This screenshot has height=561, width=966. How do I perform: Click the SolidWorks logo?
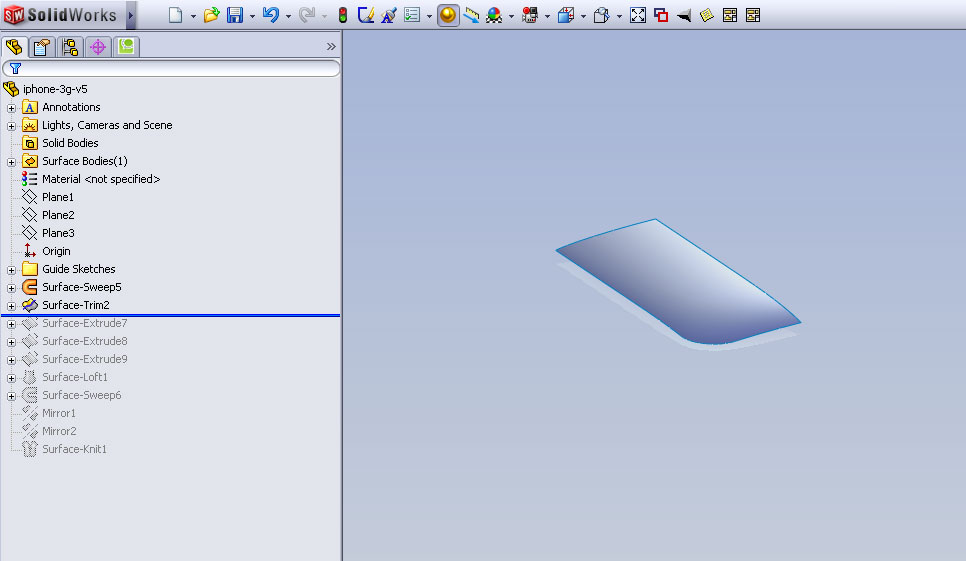click(x=60, y=15)
